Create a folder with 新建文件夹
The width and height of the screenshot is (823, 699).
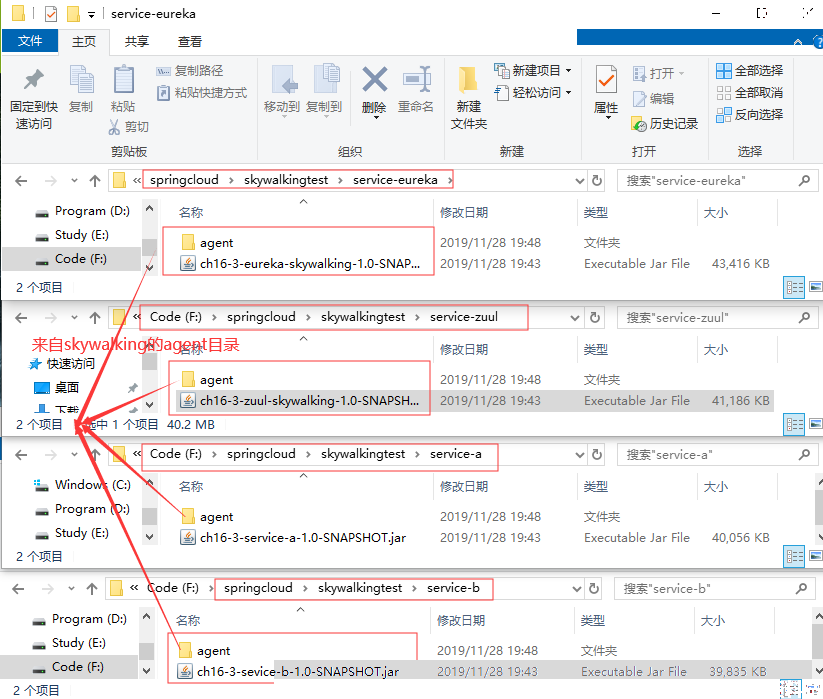[x=469, y=99]
